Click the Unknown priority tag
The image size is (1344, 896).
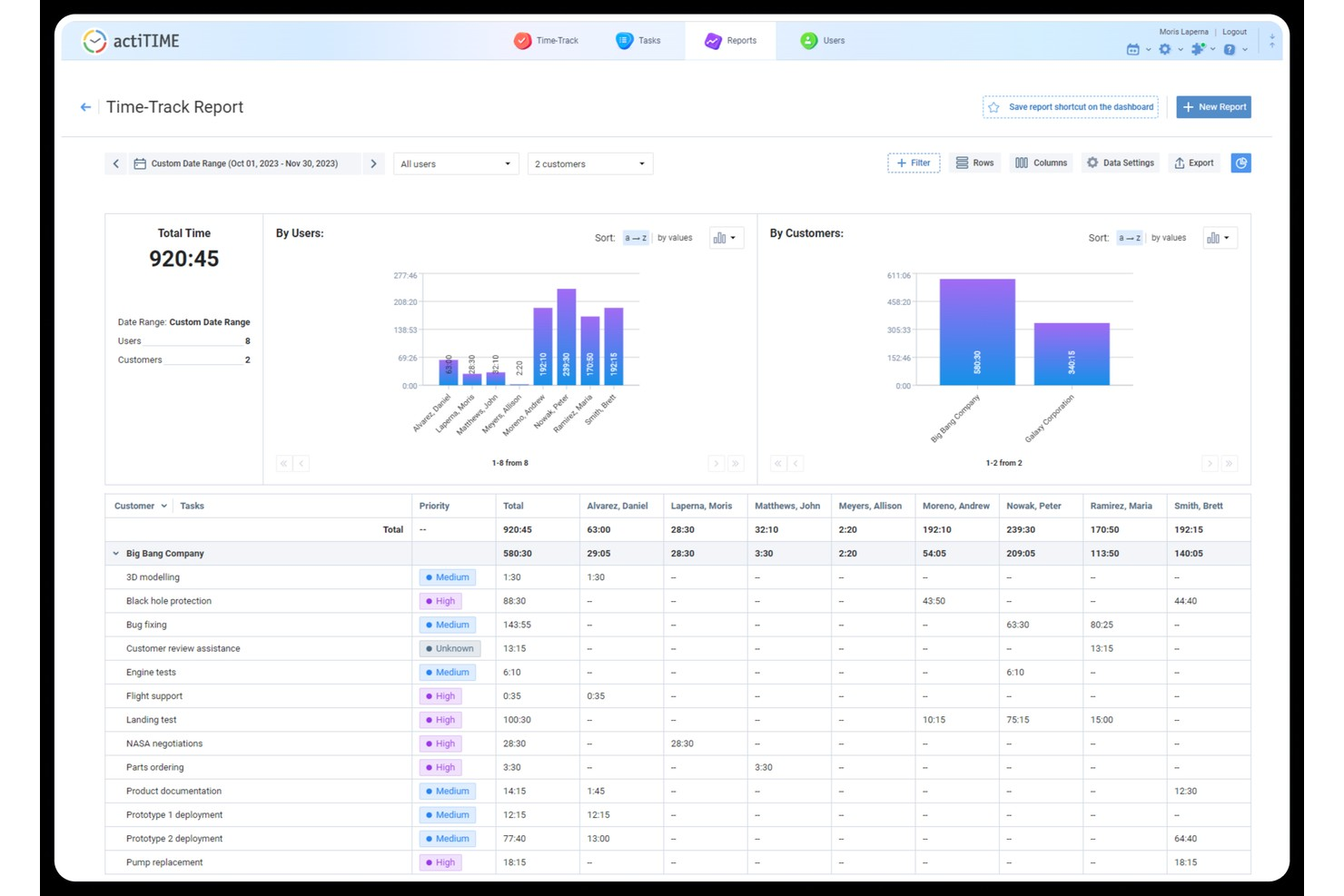tap(450, 648)
